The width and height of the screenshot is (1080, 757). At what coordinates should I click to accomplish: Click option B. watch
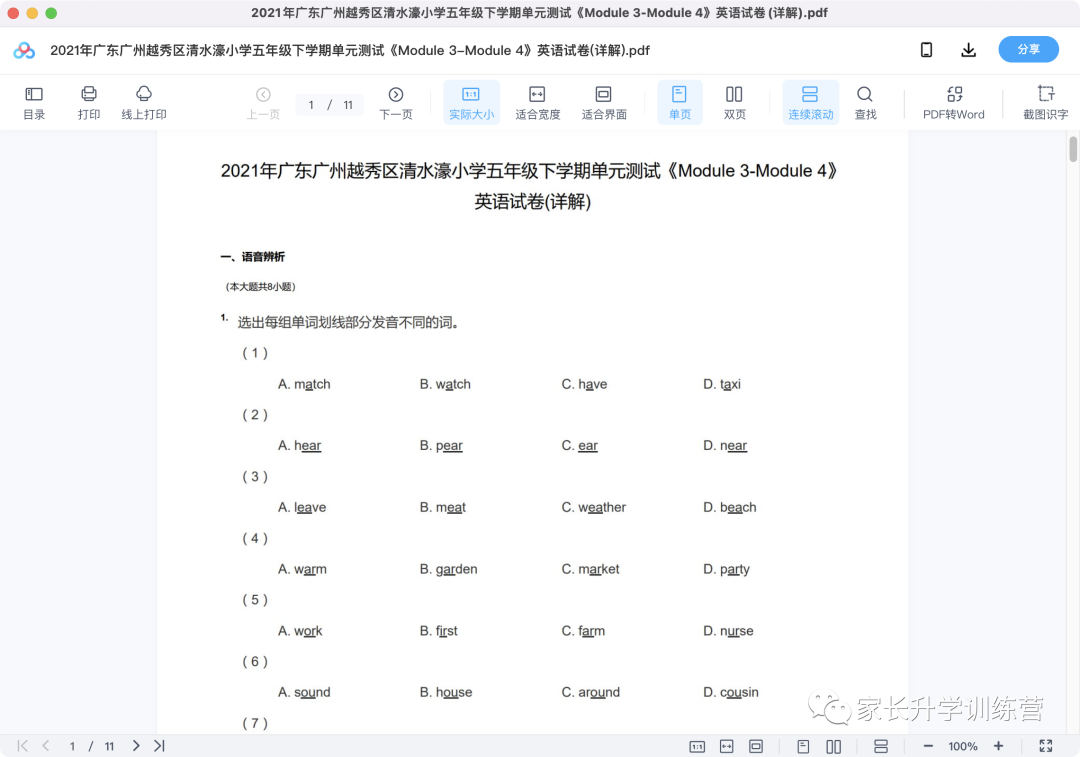[x=445, y=384]
